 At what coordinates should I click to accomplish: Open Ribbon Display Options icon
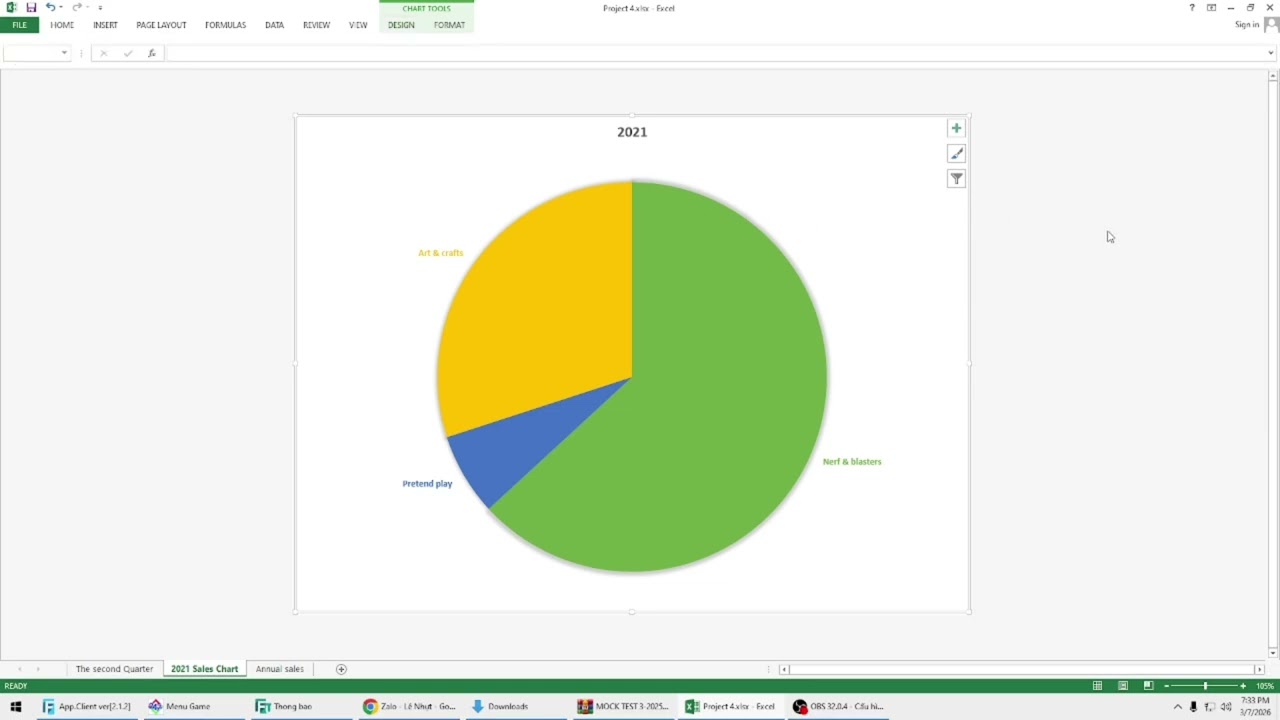[1211, 8]
